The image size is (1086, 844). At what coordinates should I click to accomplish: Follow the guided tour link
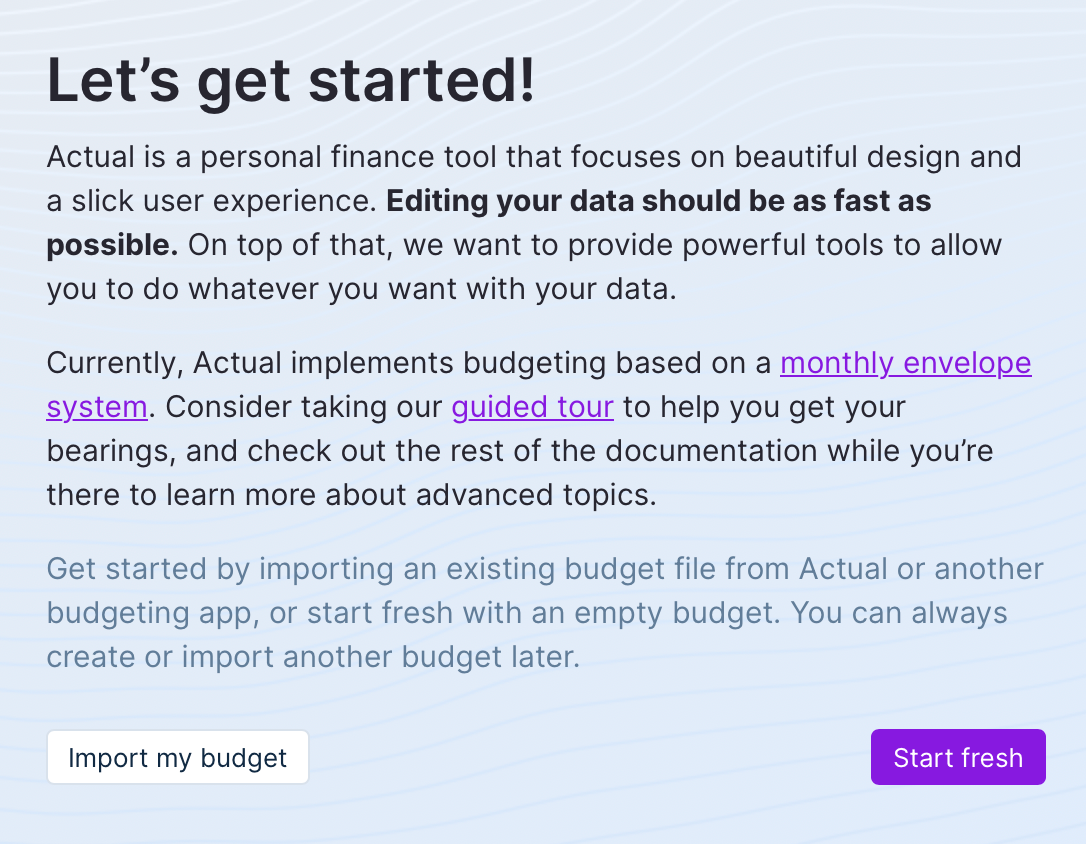click(x=532, y=407)
